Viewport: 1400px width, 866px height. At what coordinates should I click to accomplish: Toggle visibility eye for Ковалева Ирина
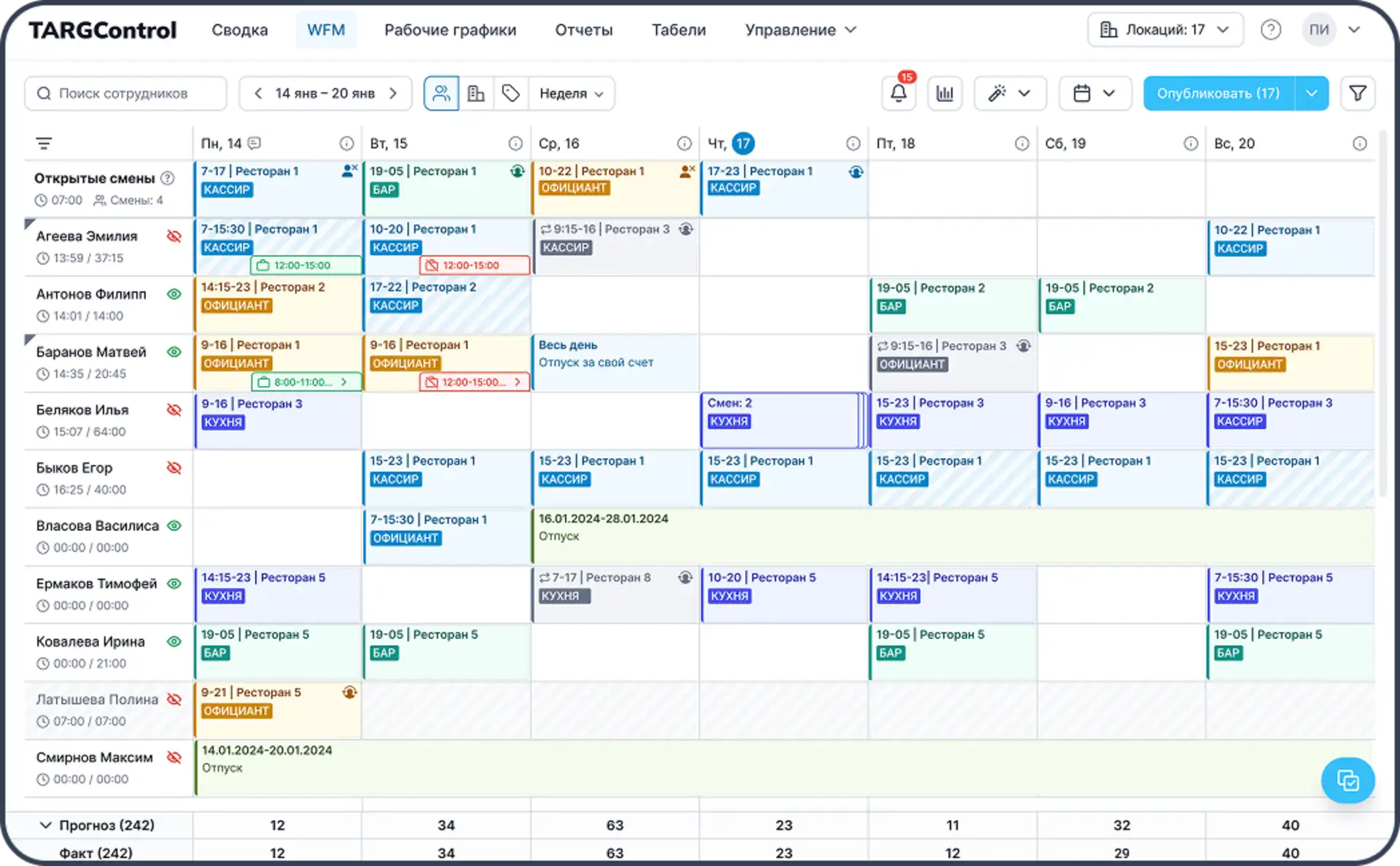coord(174,641)
